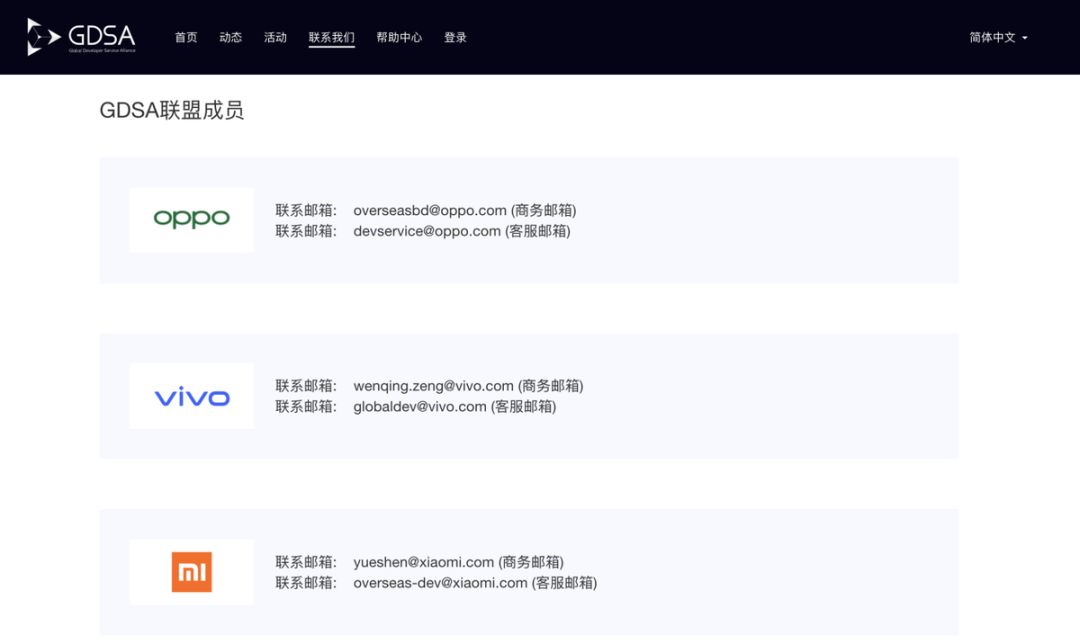Click the GDSA logo in header
1080x644 pixels.
[x=81, y=37]
